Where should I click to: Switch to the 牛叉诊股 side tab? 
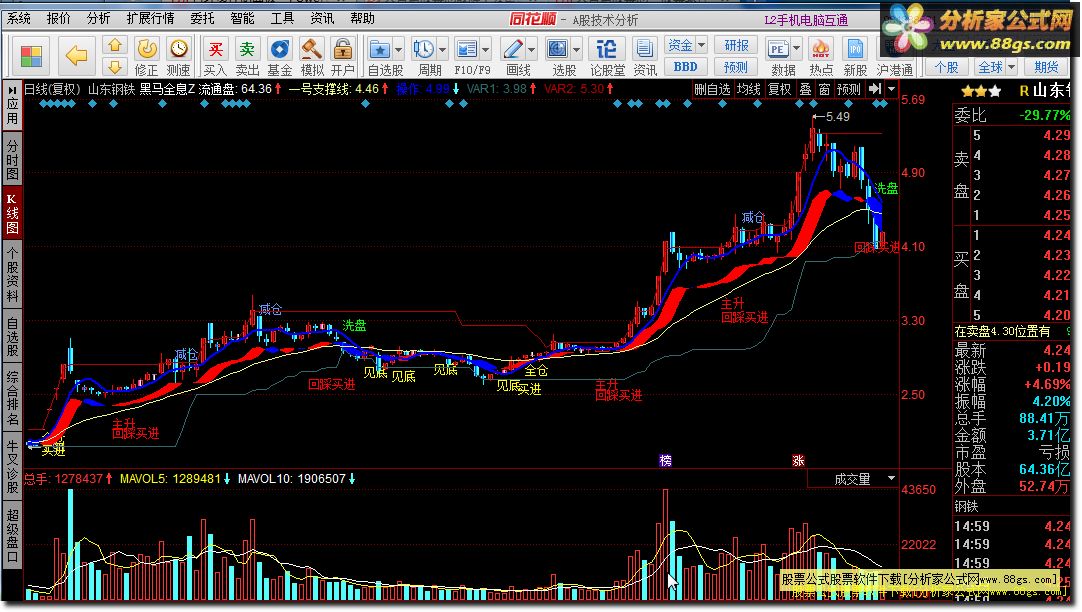(12, 468)
